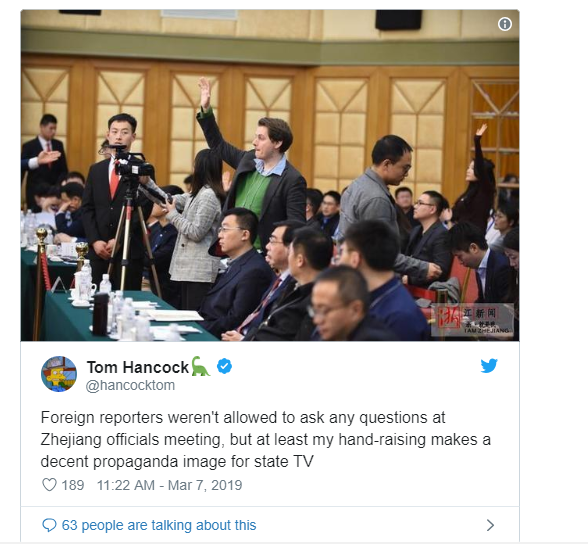
Task: Visit the @hancocktom handle link
Action: [130, 385]
